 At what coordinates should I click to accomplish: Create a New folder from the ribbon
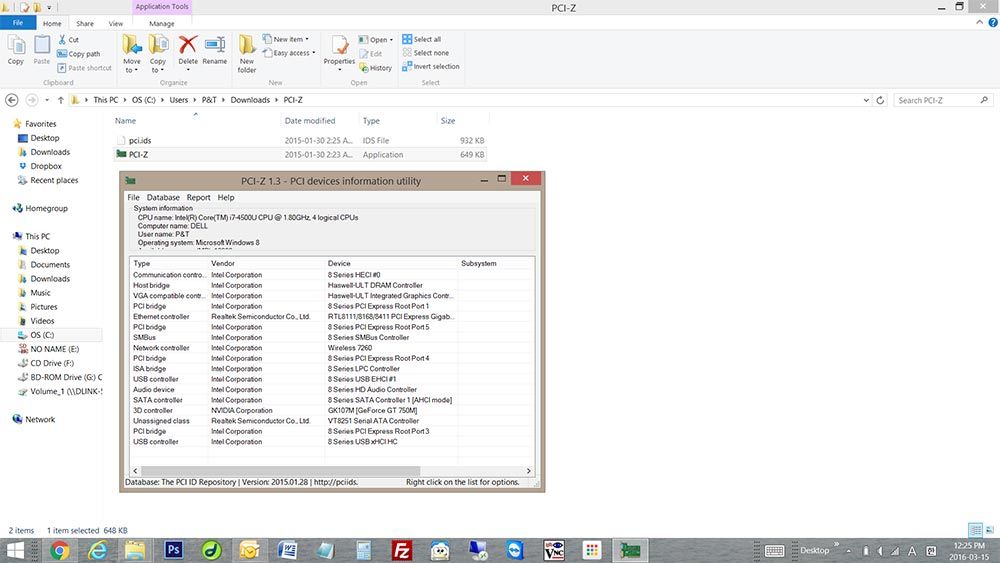click(x=247, y=54)
